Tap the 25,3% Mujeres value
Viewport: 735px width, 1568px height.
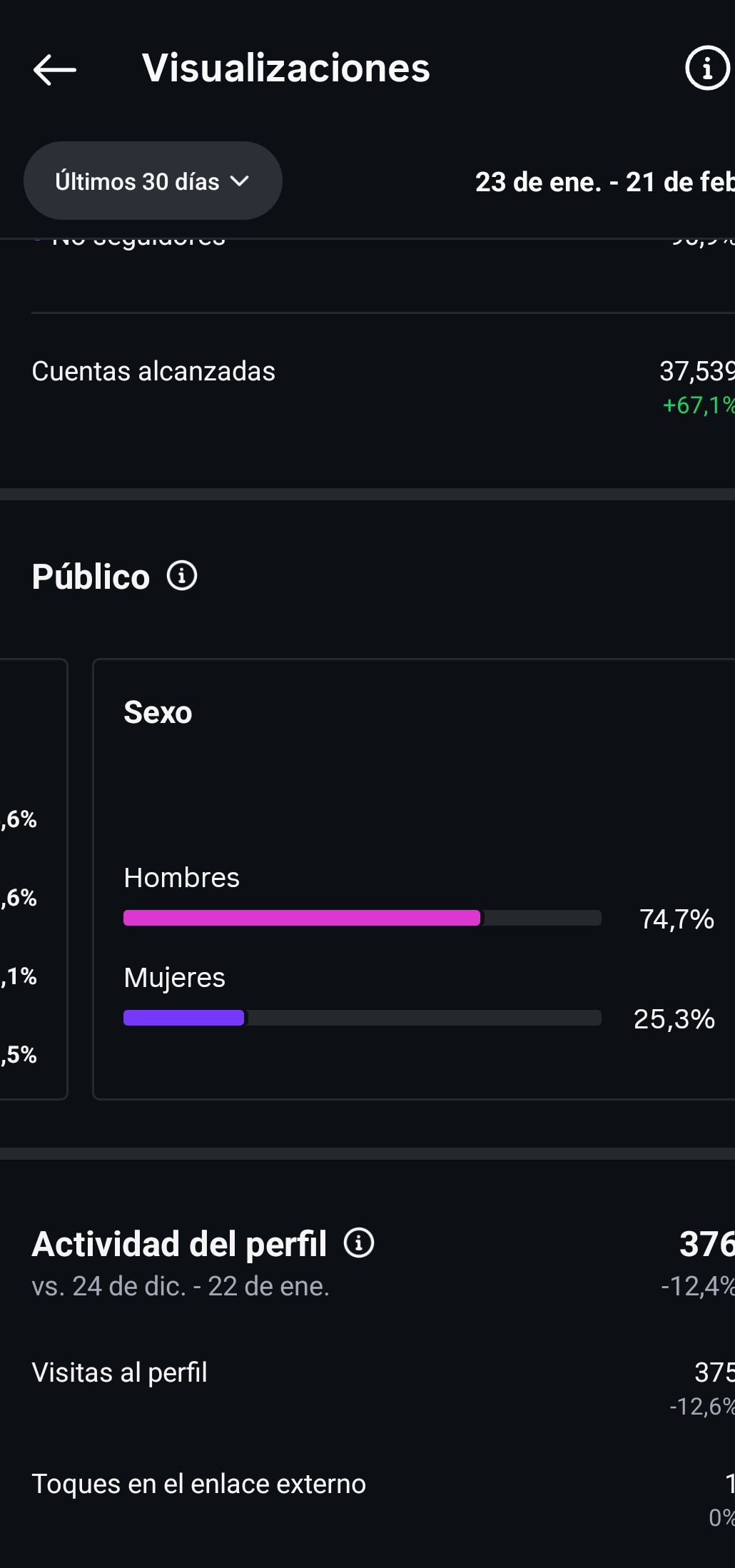tap(674, 1019)
